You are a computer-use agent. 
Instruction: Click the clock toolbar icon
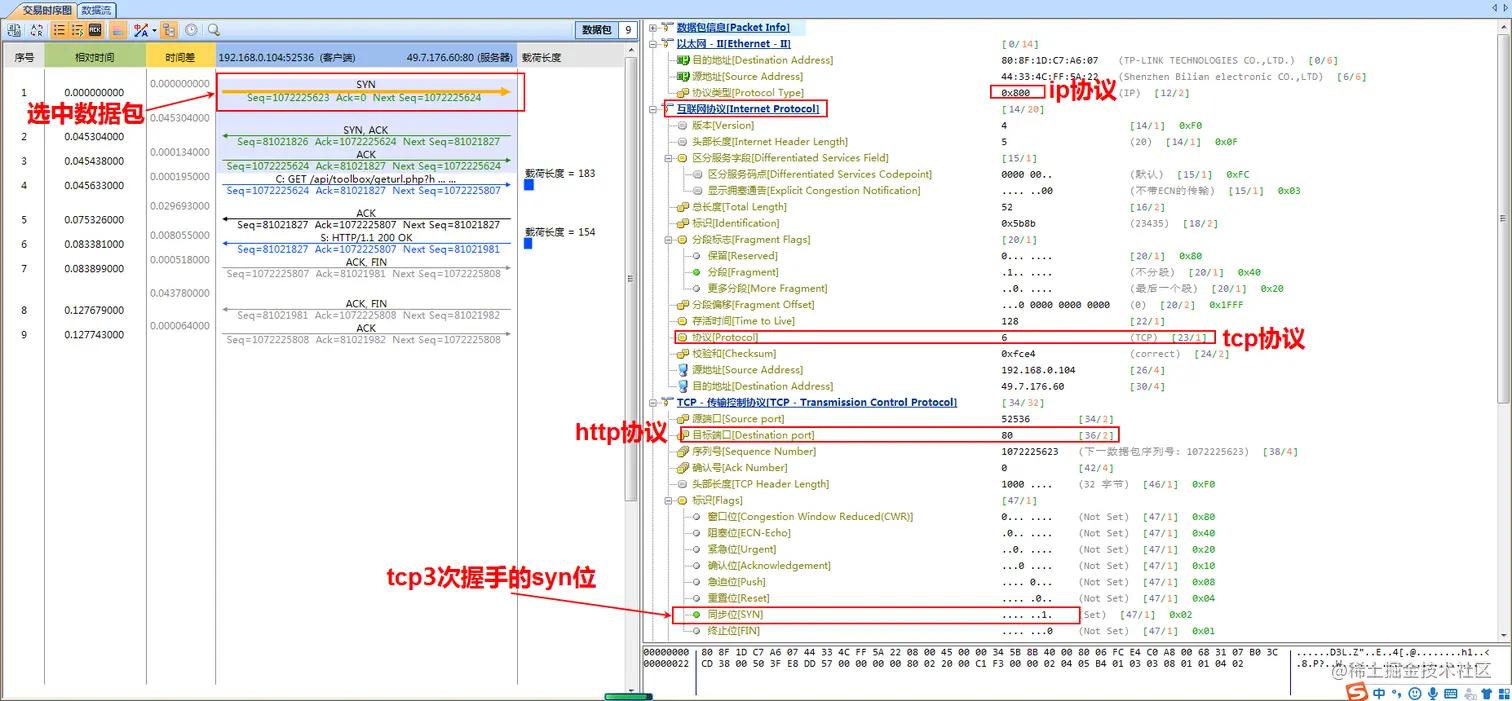pyautogui.click(x=191, y=30)
